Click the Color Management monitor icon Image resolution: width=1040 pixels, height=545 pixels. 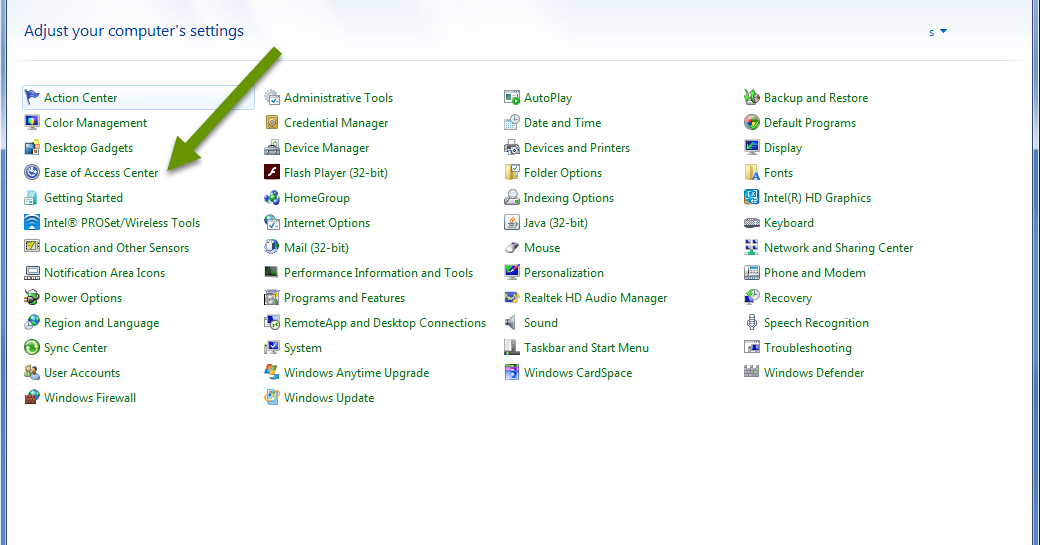(x=32, y=123)
